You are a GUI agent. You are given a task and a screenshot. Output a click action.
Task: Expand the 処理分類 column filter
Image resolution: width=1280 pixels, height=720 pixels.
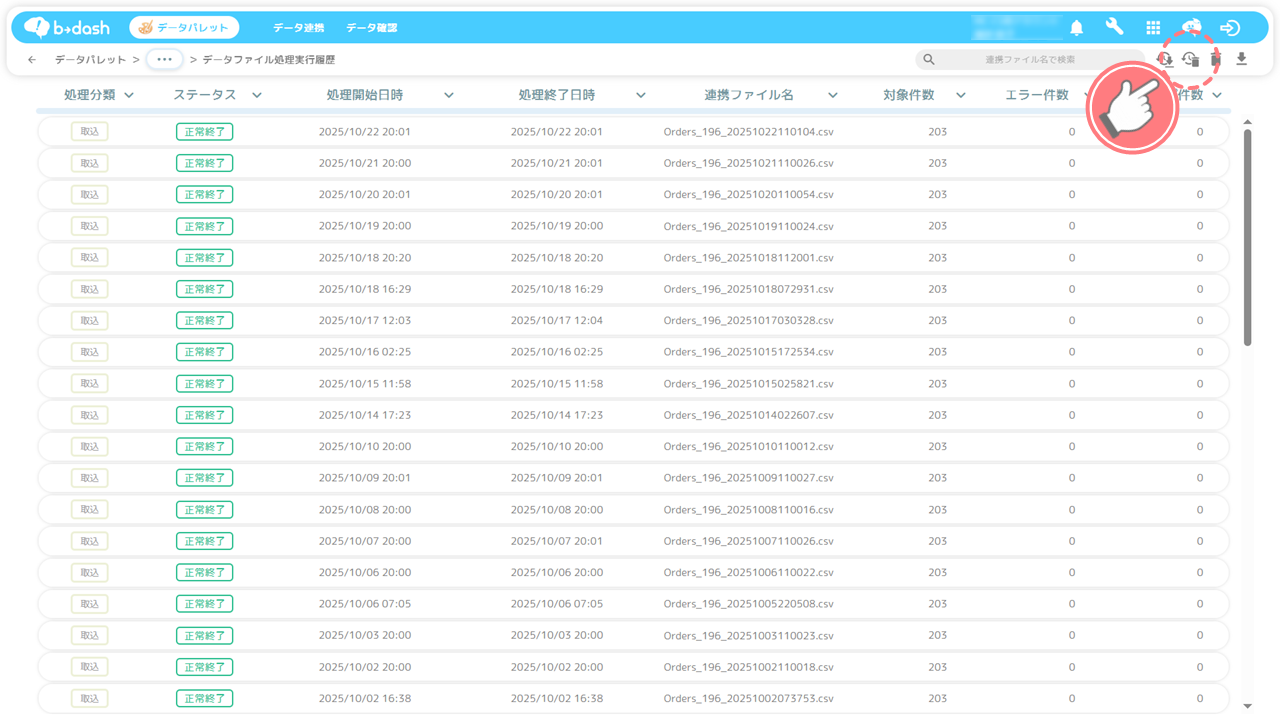(129, 96)
